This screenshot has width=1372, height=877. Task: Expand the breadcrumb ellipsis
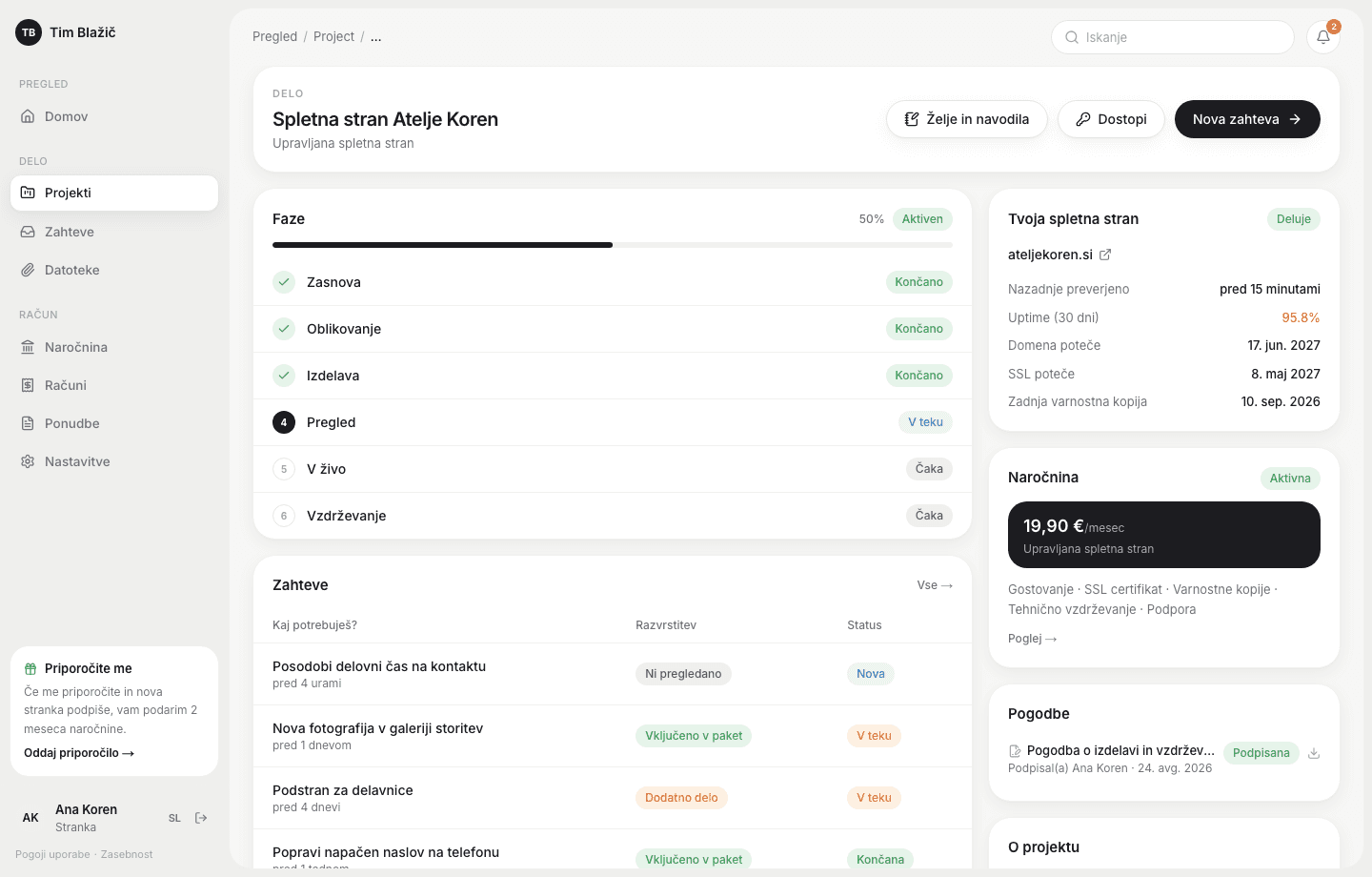[x=376, y=36]
